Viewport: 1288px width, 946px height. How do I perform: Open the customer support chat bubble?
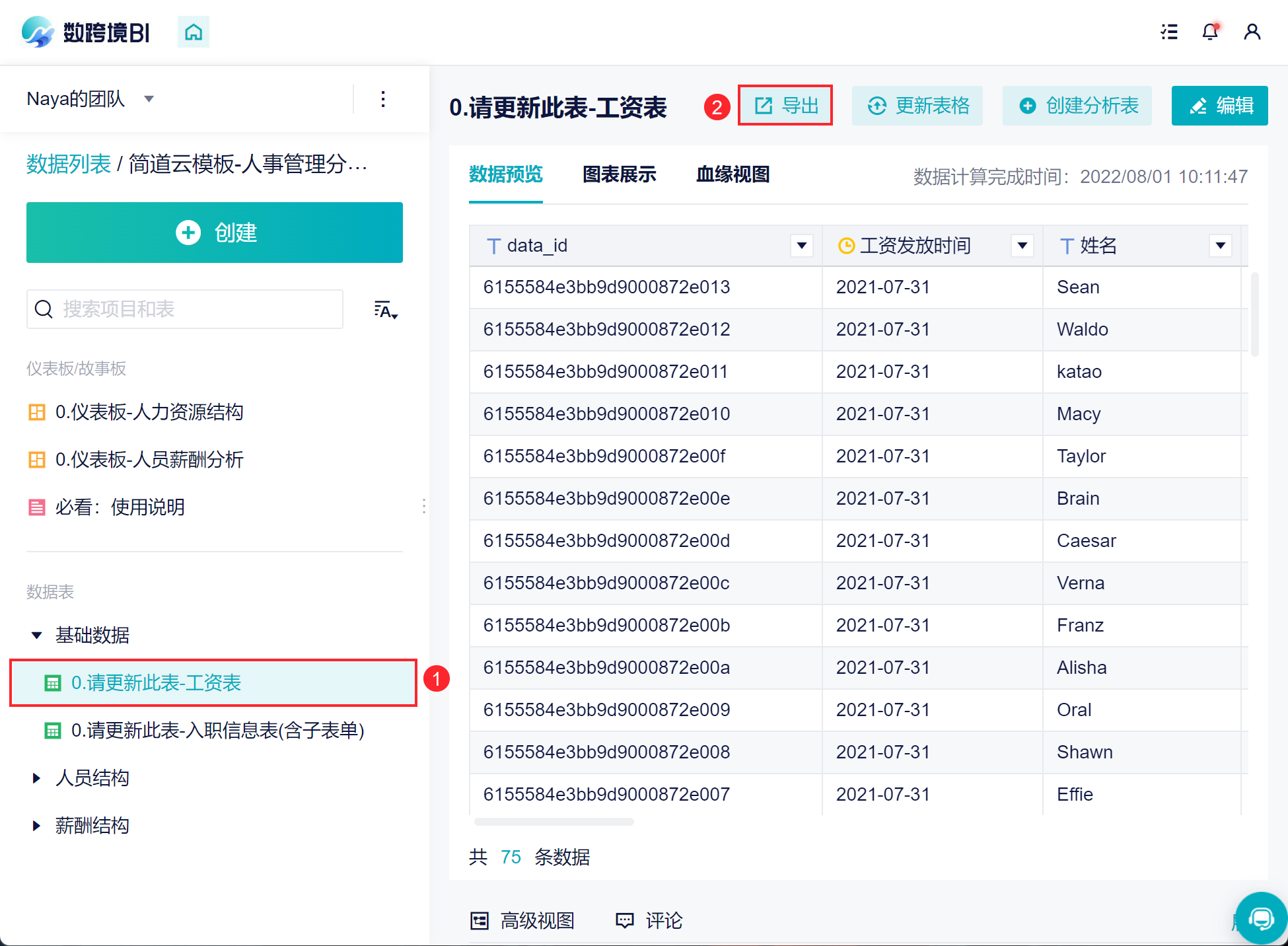1260,918
